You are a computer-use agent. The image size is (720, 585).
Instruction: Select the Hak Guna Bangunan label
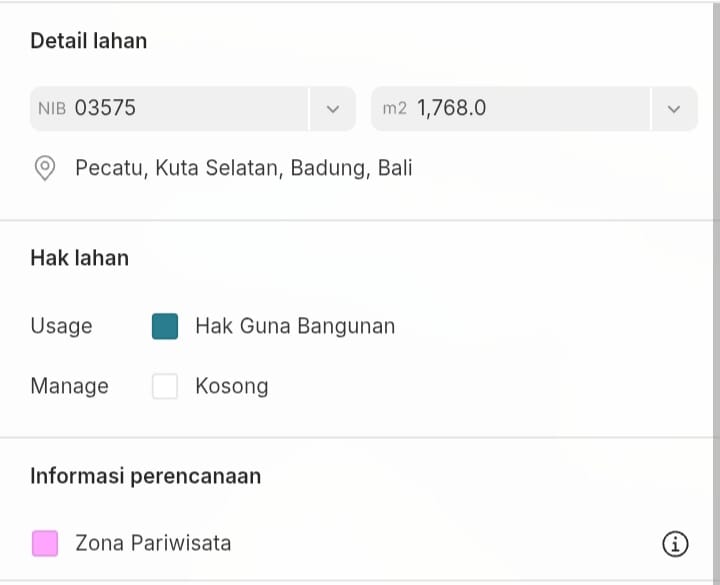tap(295, 326)
